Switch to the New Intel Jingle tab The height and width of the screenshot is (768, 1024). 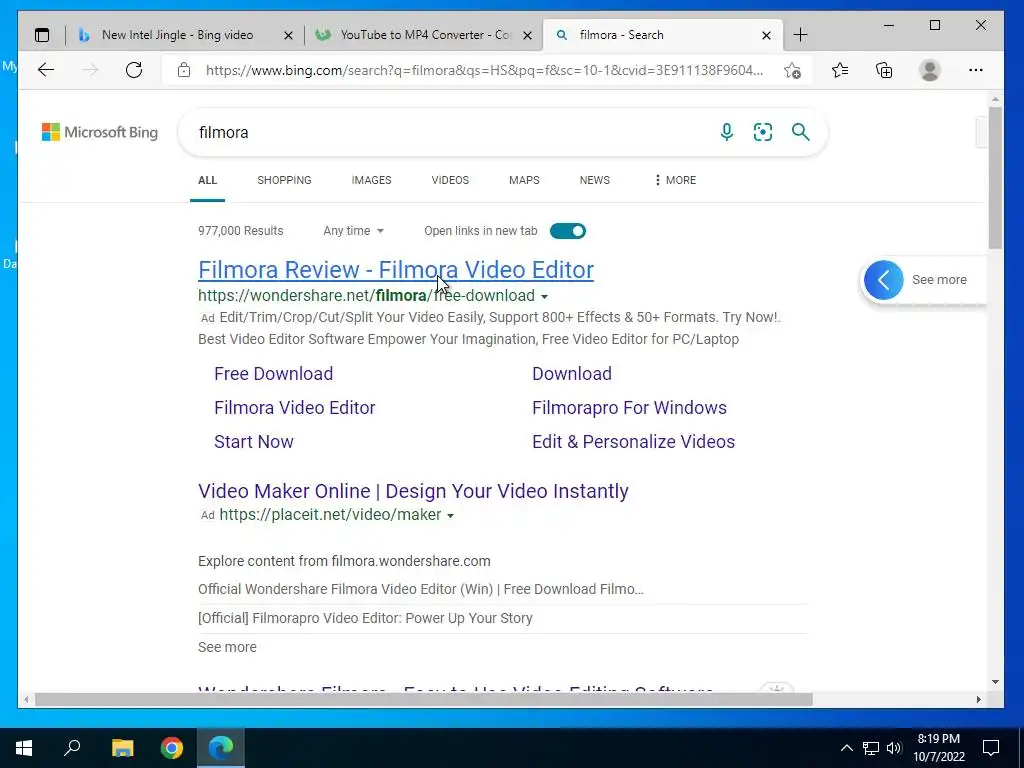click(x=176, y=35)
